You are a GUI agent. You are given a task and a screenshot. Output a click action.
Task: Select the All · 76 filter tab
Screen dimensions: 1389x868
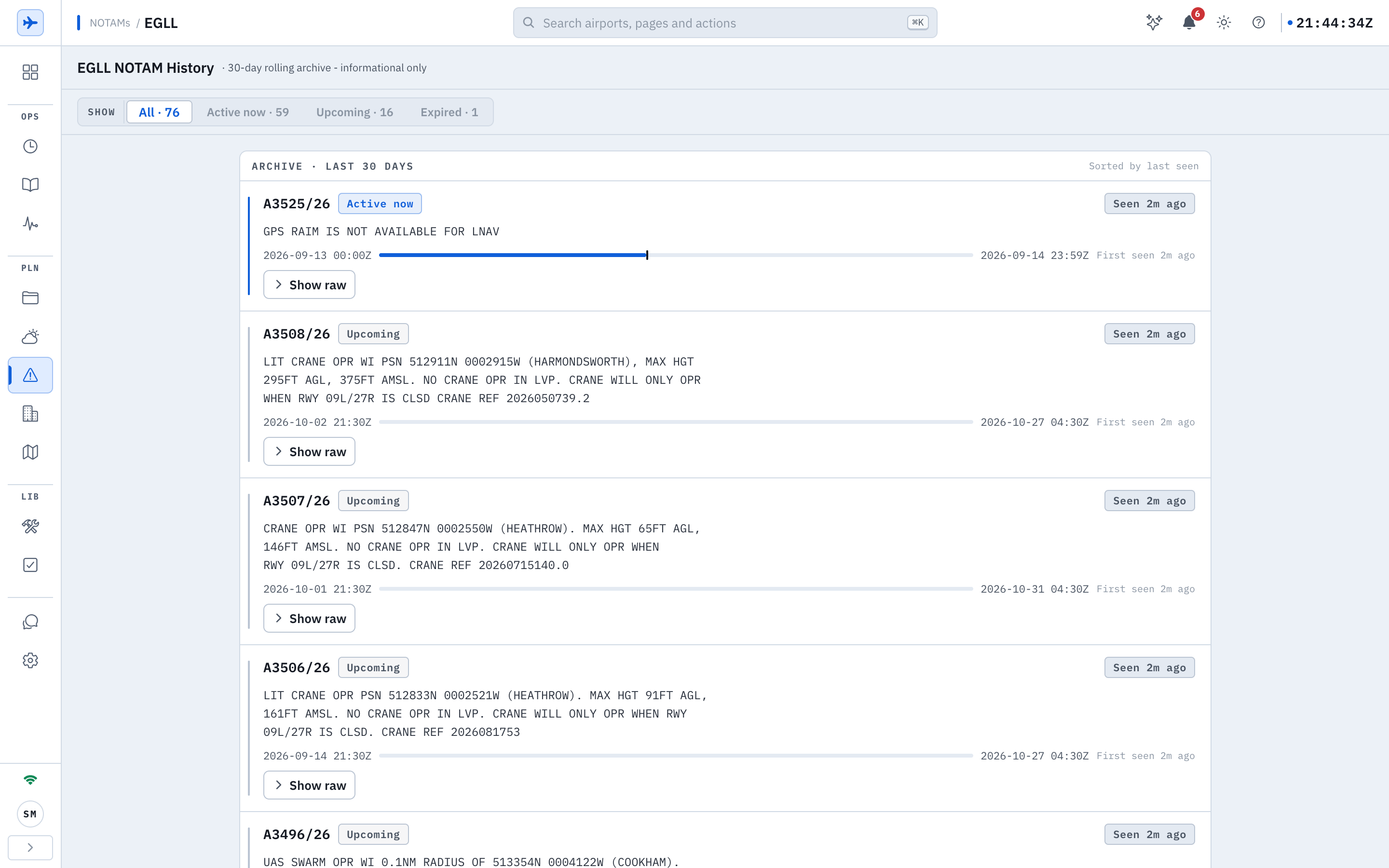coord(159,112)
